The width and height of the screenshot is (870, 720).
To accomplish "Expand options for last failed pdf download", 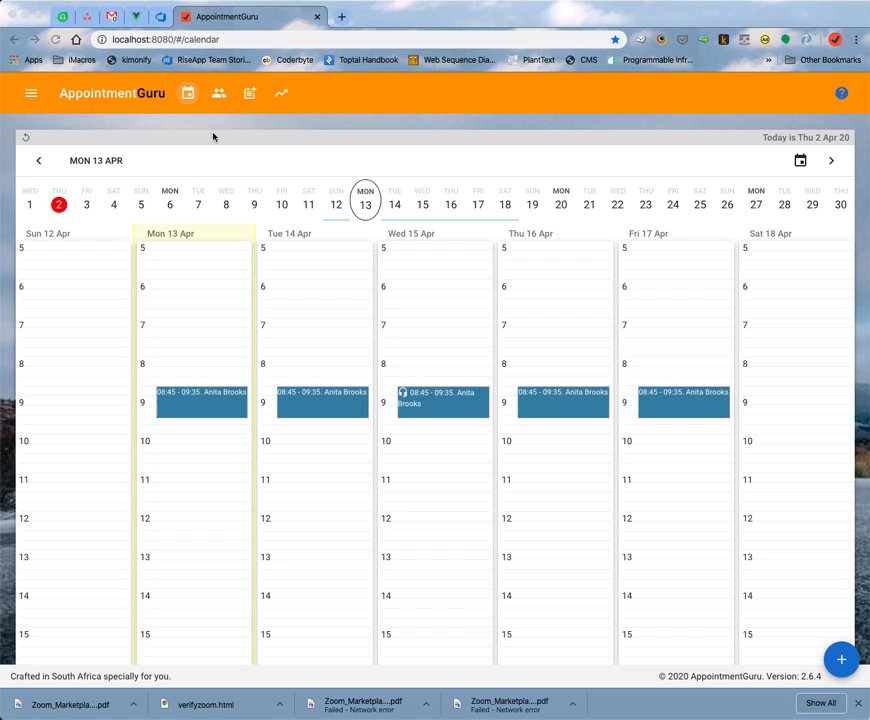I will coord(573,704).
